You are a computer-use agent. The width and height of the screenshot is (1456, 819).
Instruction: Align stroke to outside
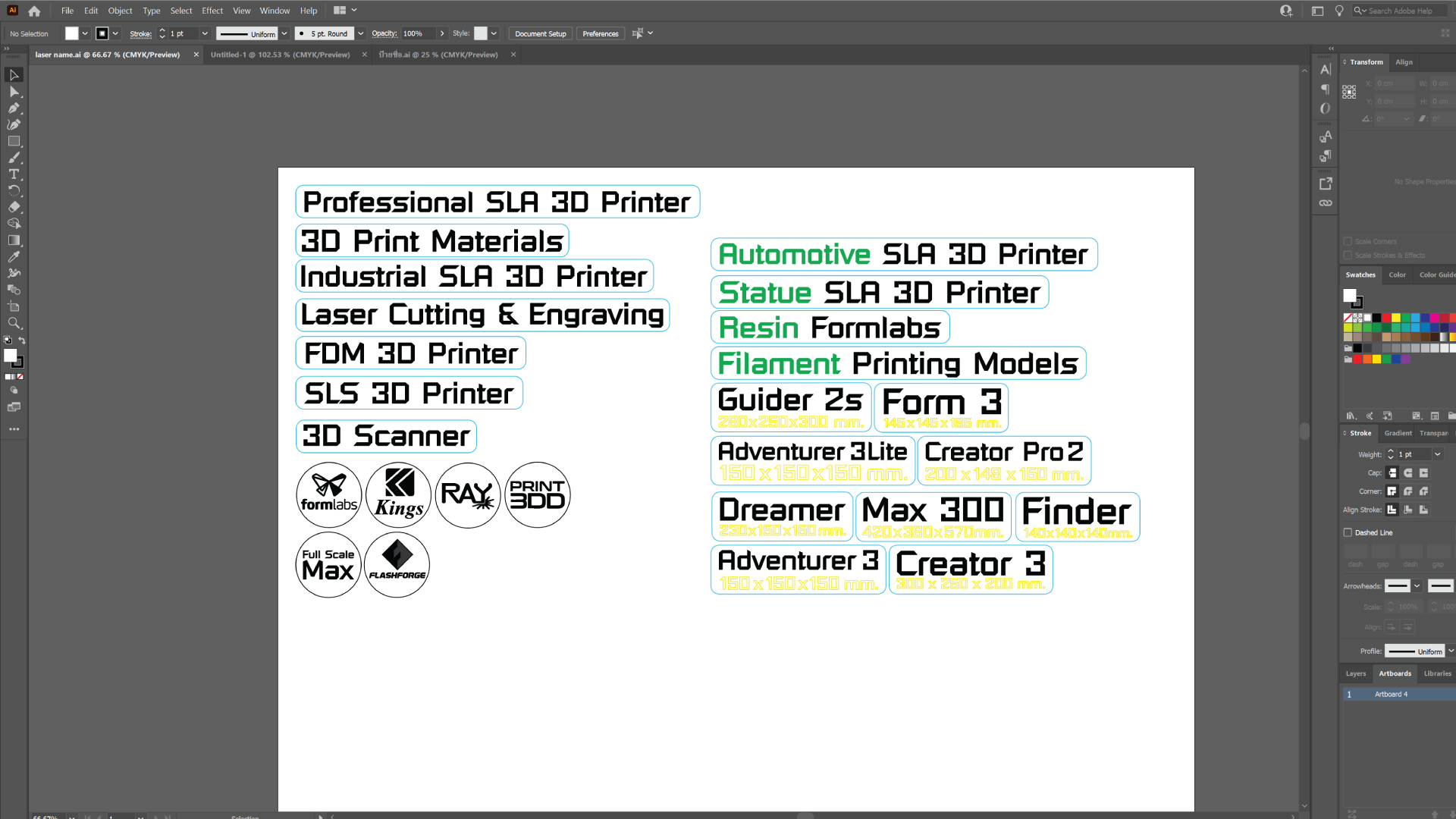pos(1424,510)
